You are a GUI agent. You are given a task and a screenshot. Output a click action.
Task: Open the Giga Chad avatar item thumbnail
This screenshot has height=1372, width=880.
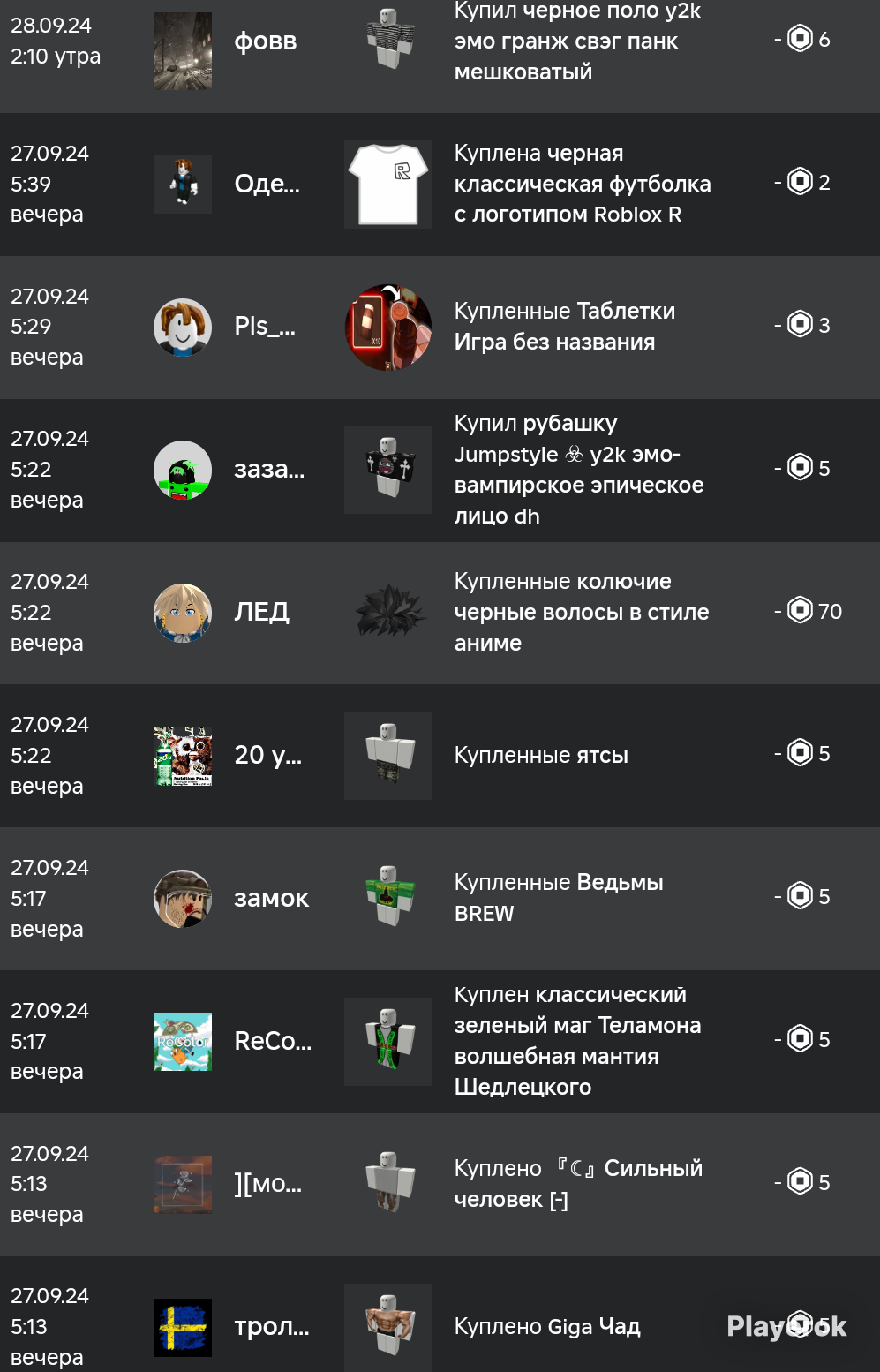[x=388, y=1326]
